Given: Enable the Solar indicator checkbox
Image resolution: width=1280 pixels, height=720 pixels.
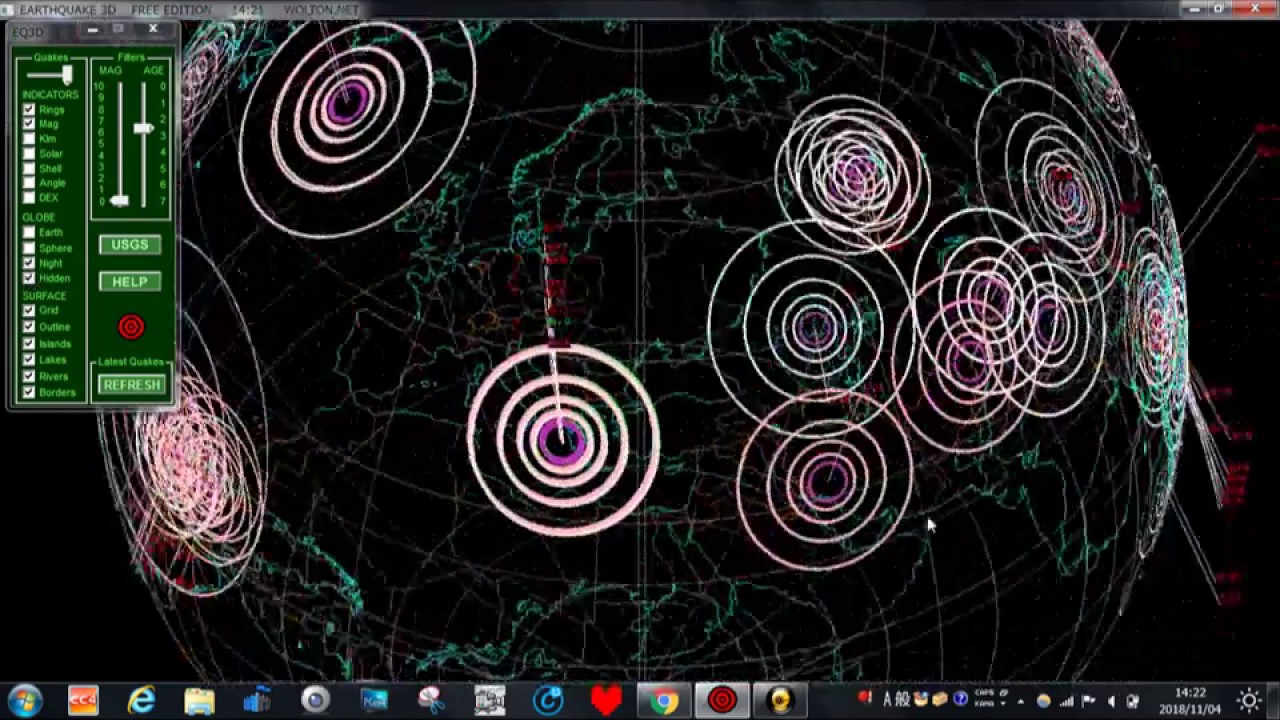Looking at the screenshot, I should (29, 154).
